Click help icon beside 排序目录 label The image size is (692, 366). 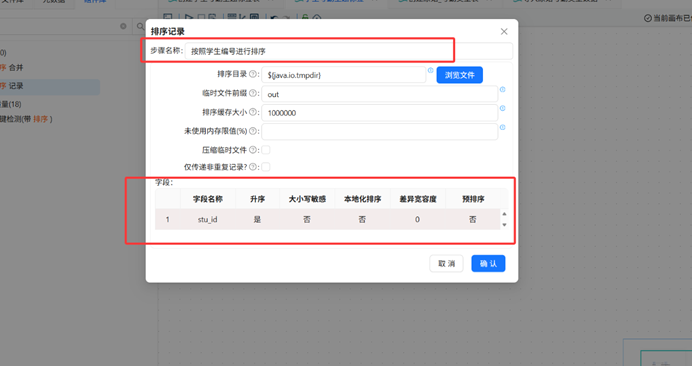coord(252,74)
